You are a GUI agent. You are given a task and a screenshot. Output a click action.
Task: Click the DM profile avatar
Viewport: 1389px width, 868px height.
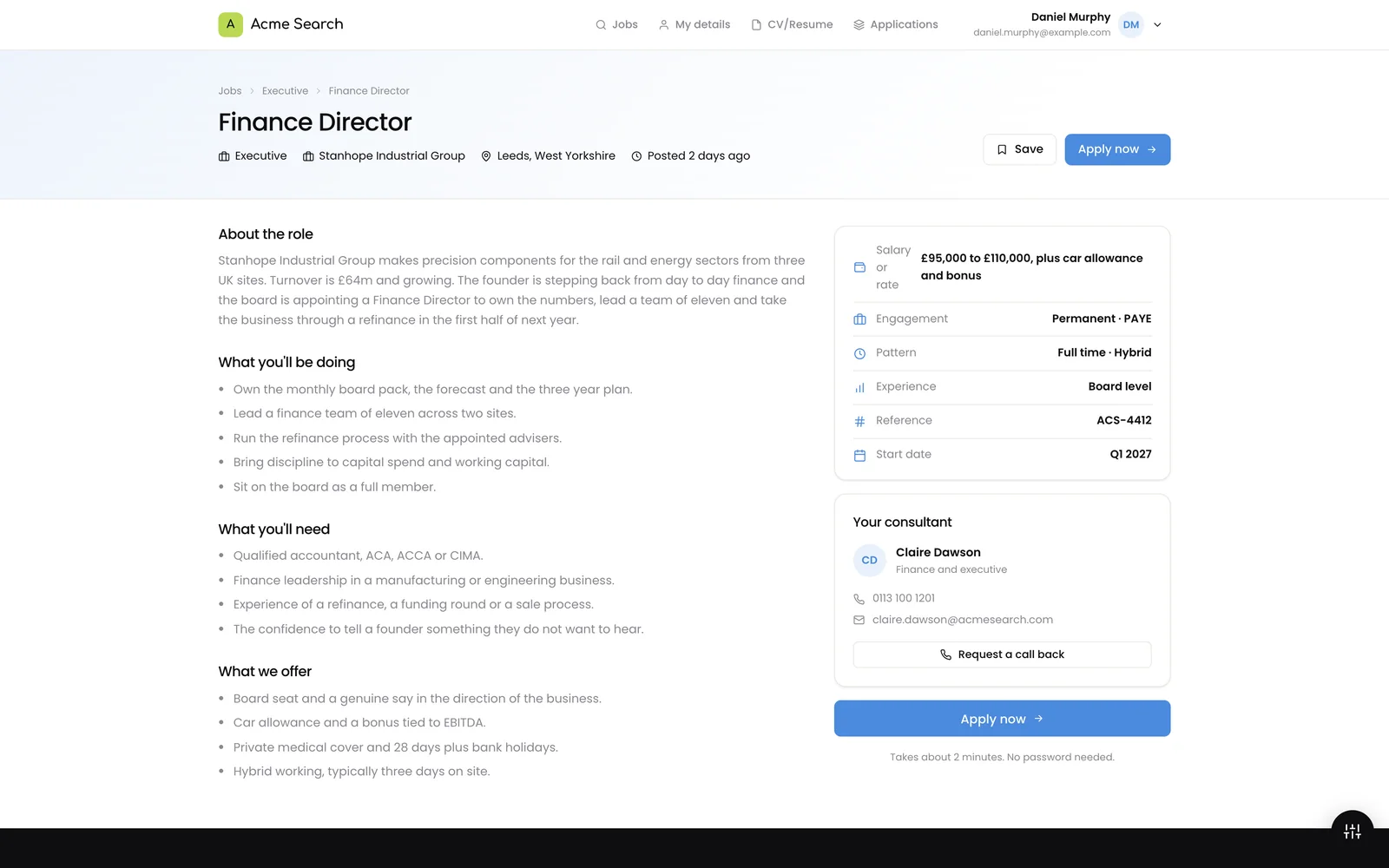[x=1131, y=25]
